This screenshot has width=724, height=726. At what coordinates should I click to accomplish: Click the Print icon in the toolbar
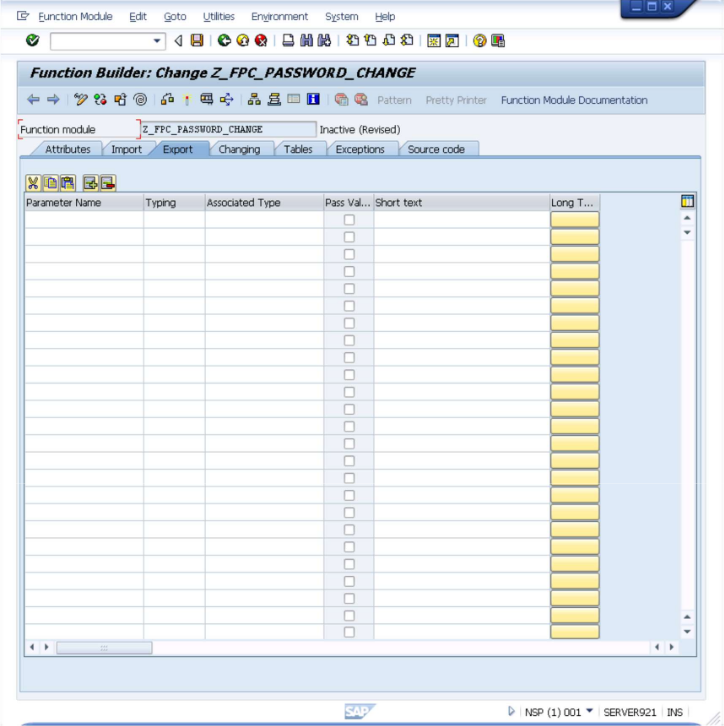[x=288, y=41]
